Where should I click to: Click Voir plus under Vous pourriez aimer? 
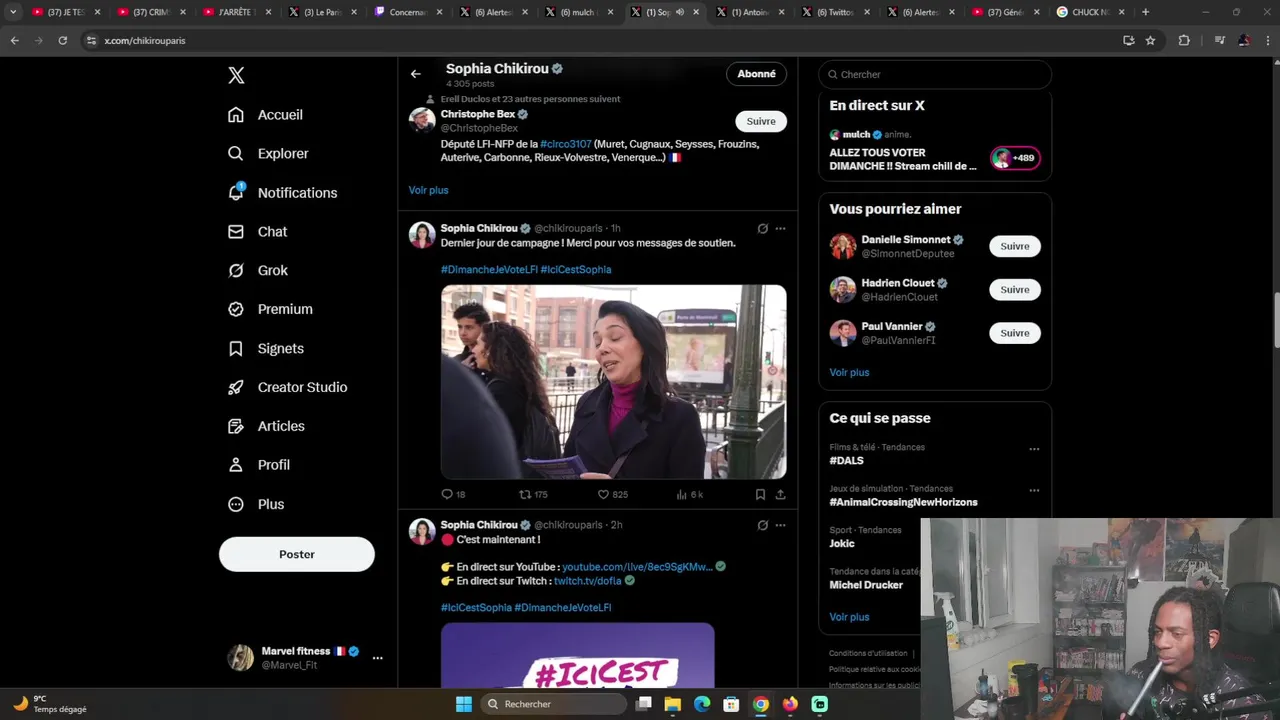pos(849,372)
